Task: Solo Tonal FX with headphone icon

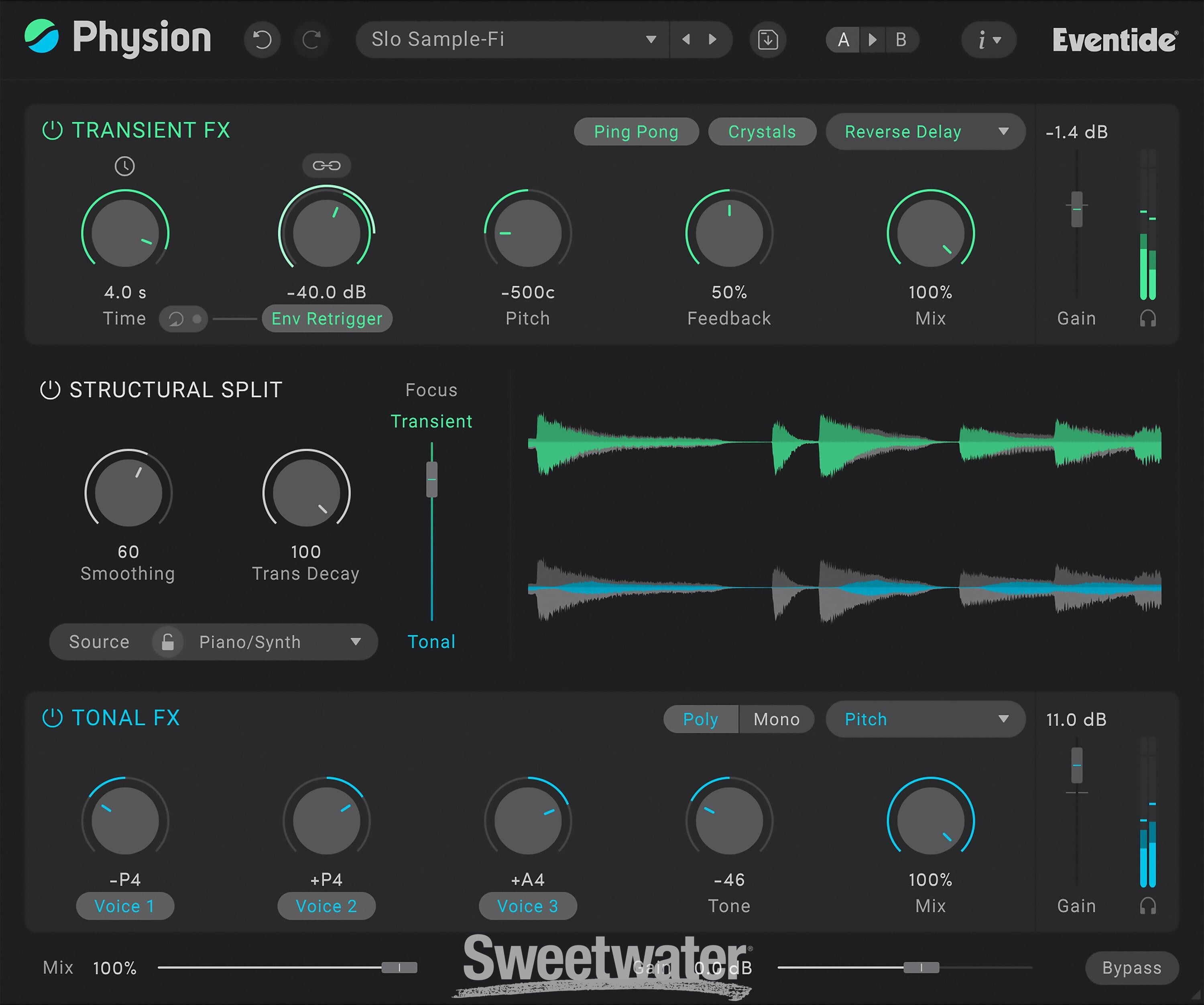Action: coord(1148,906)
